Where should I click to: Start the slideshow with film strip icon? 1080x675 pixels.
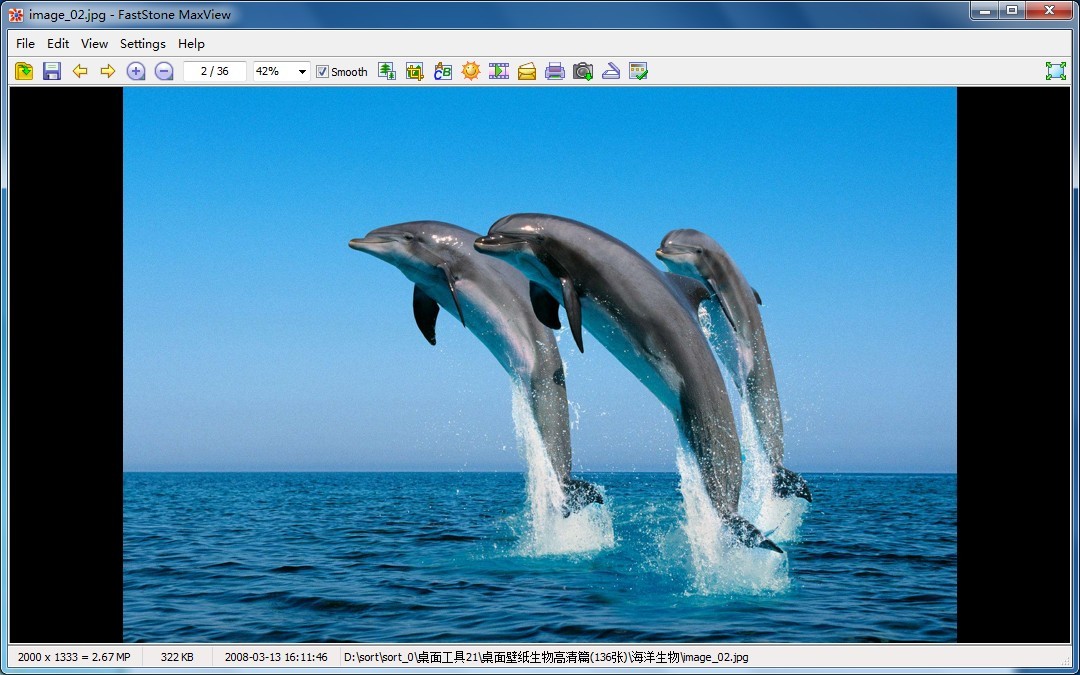pyautogui.click(x=499, y=71)
